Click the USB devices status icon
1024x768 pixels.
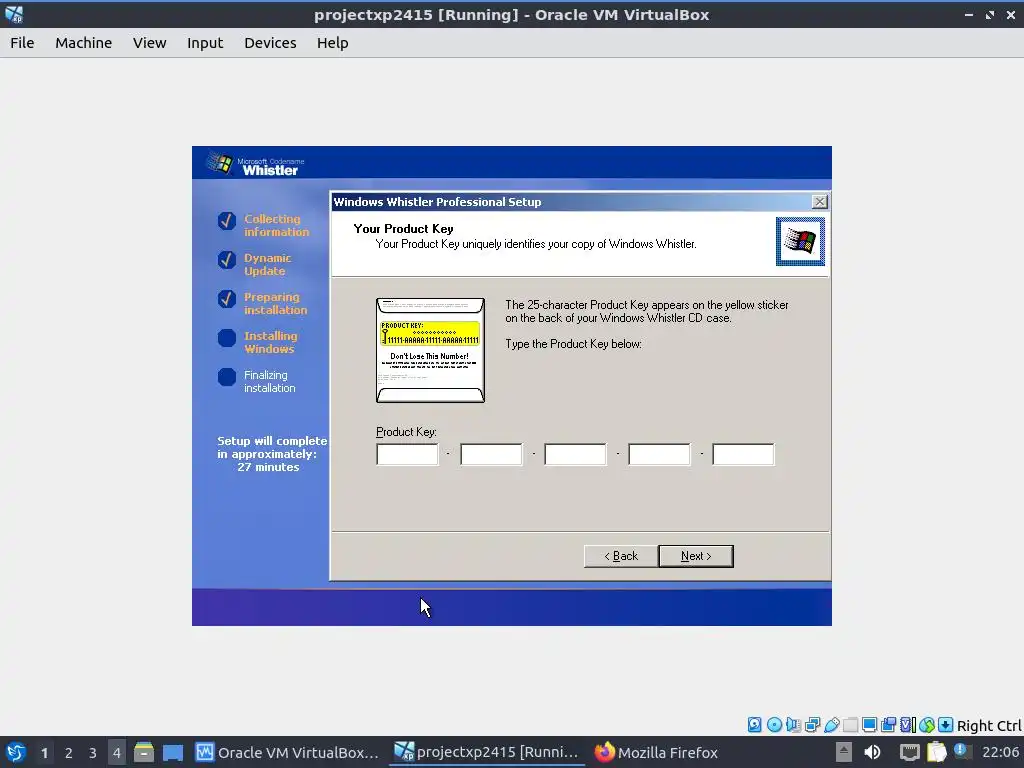click(x=831, y=724)
